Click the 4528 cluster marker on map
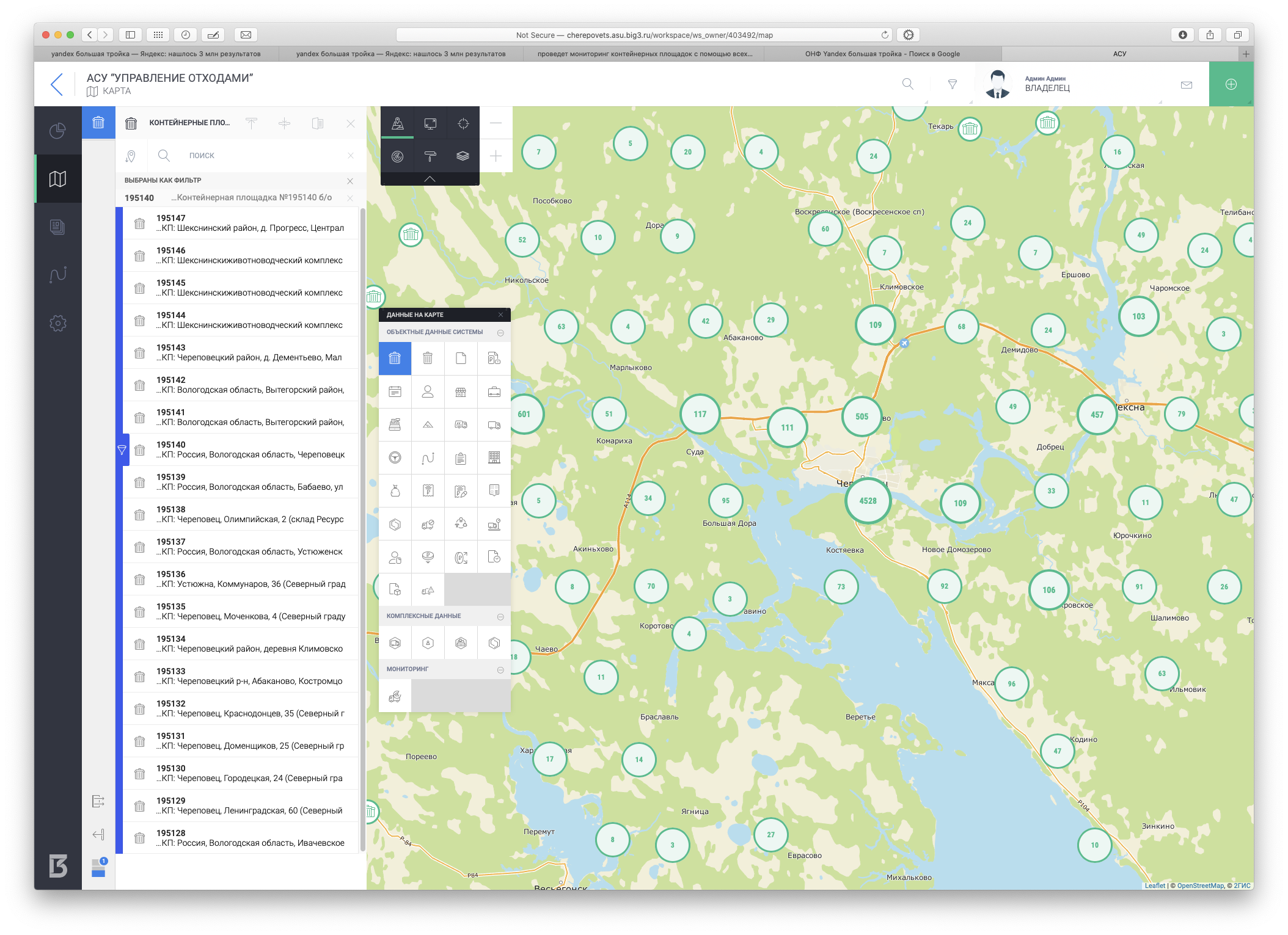 click(x=868, y=501)
